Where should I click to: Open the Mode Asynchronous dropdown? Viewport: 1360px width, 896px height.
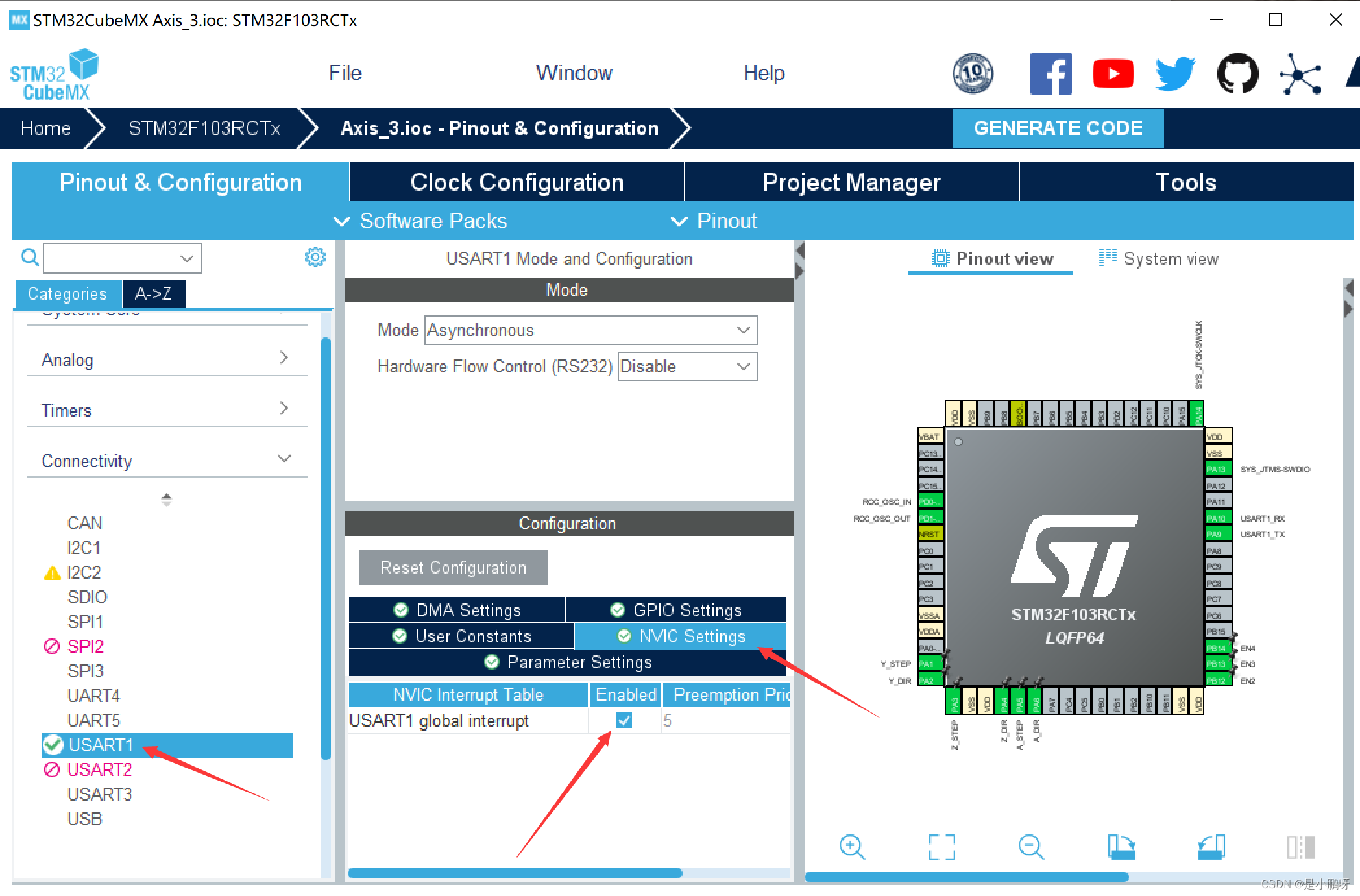(590, 330)
